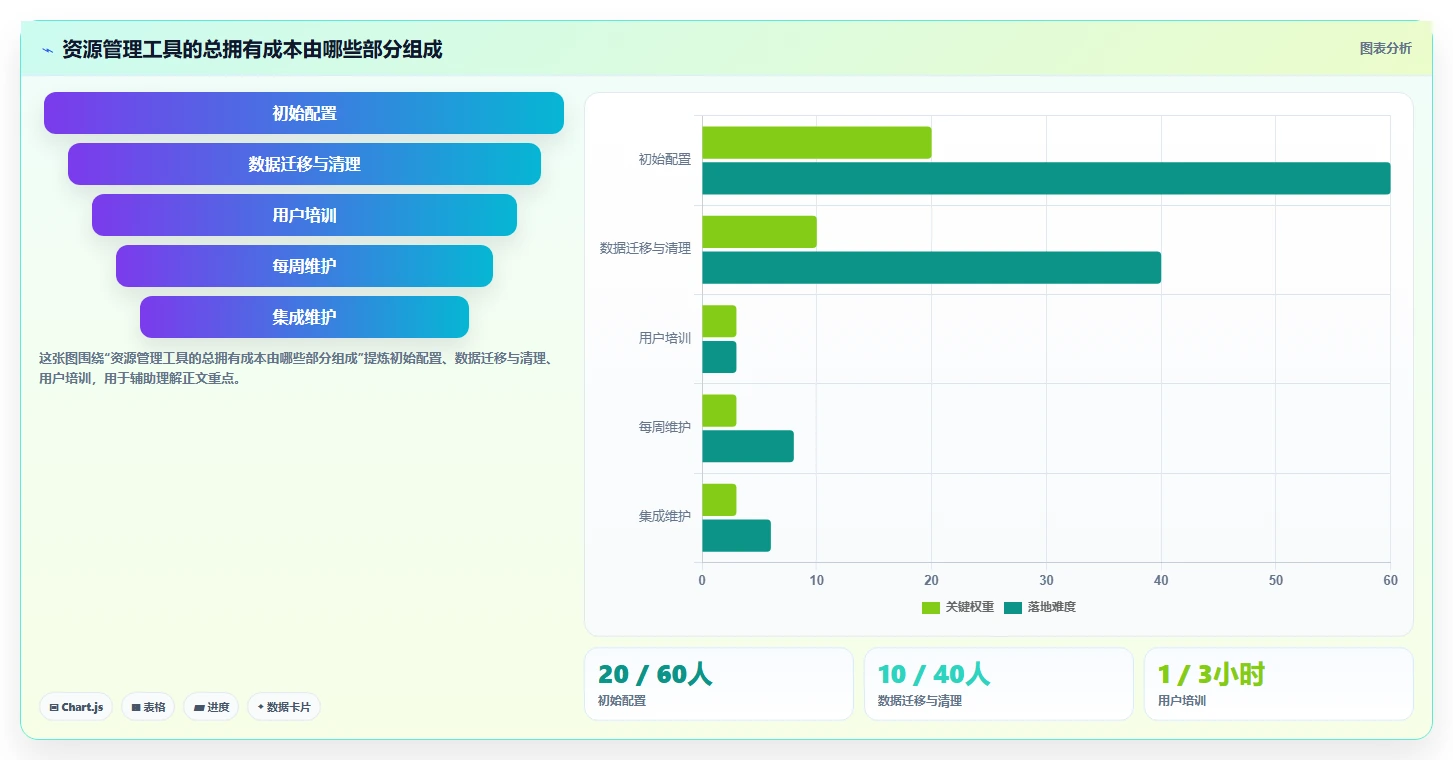1453x760 pixels.
Task: Click the teal bar for 用户培训
Action: pos(719,357)
